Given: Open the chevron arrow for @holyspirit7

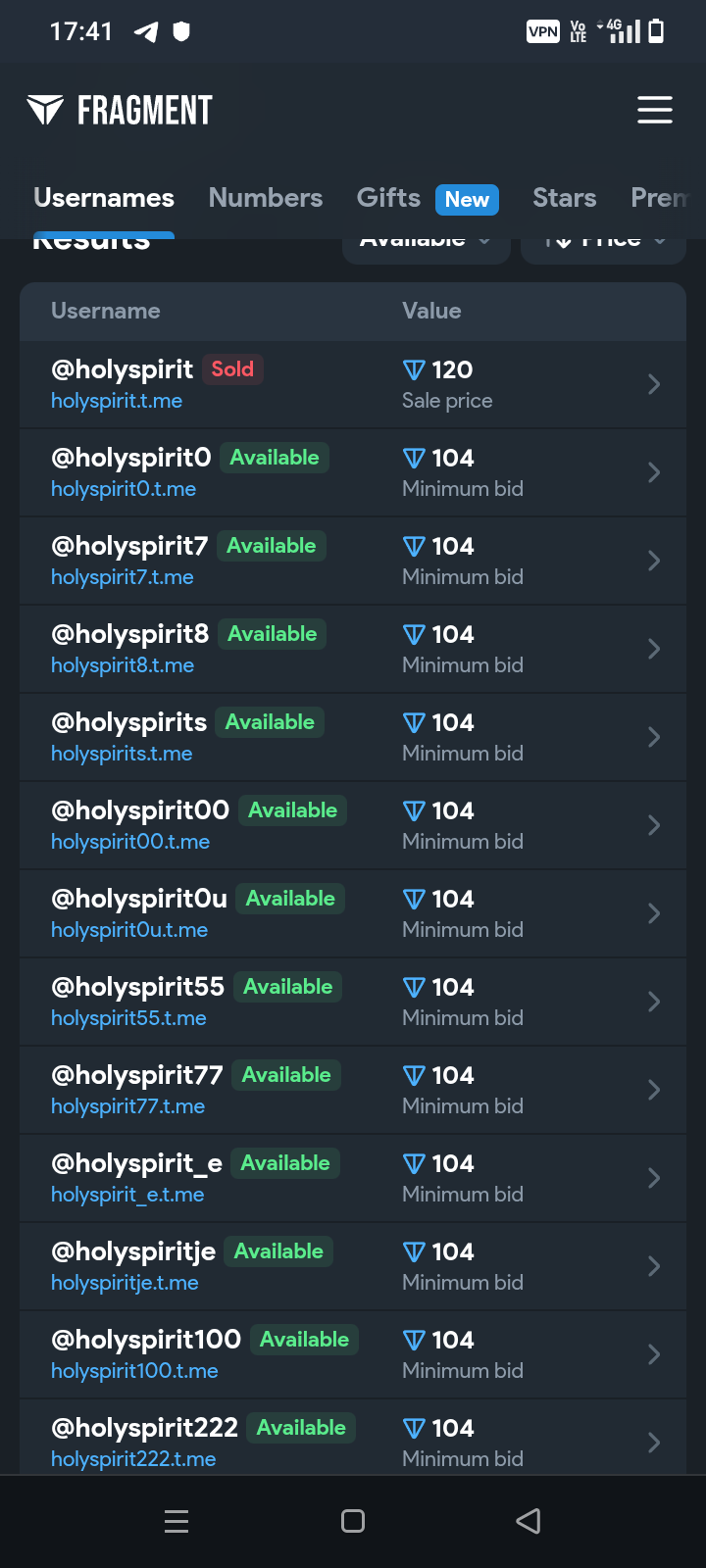Looking at the screenshot, I should (654, 561).
